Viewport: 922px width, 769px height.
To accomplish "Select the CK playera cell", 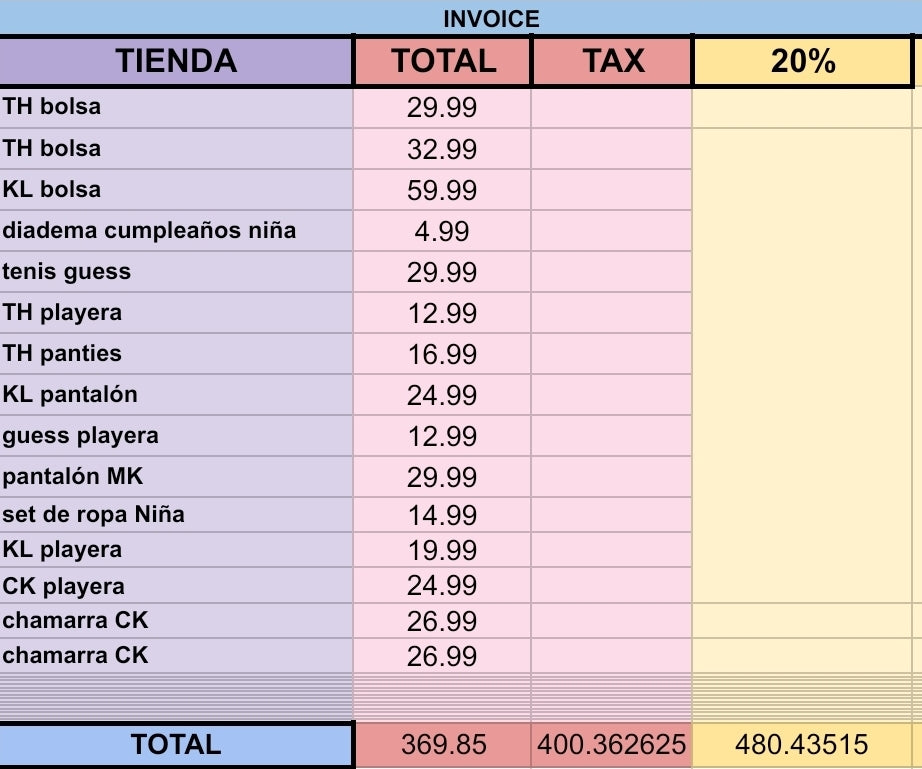I will tap(176, 586).
